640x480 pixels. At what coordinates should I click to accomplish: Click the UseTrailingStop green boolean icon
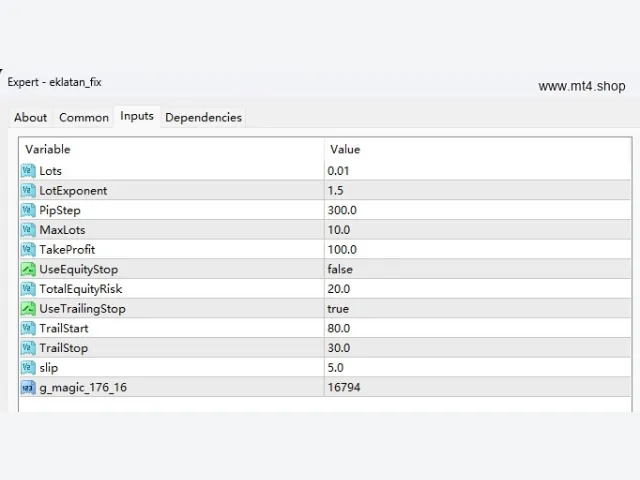(x=28, y=309)
